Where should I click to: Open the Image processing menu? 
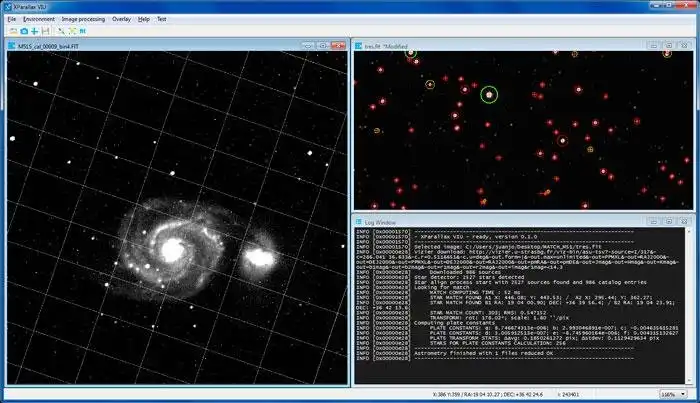(x=83, y=19)
